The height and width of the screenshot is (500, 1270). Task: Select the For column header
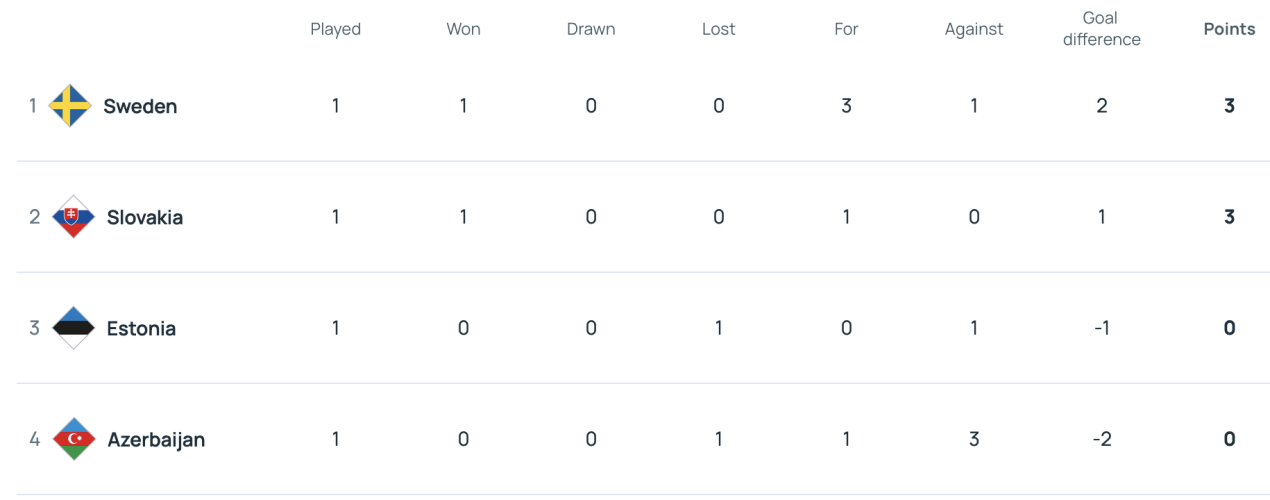tap(846, 29)
